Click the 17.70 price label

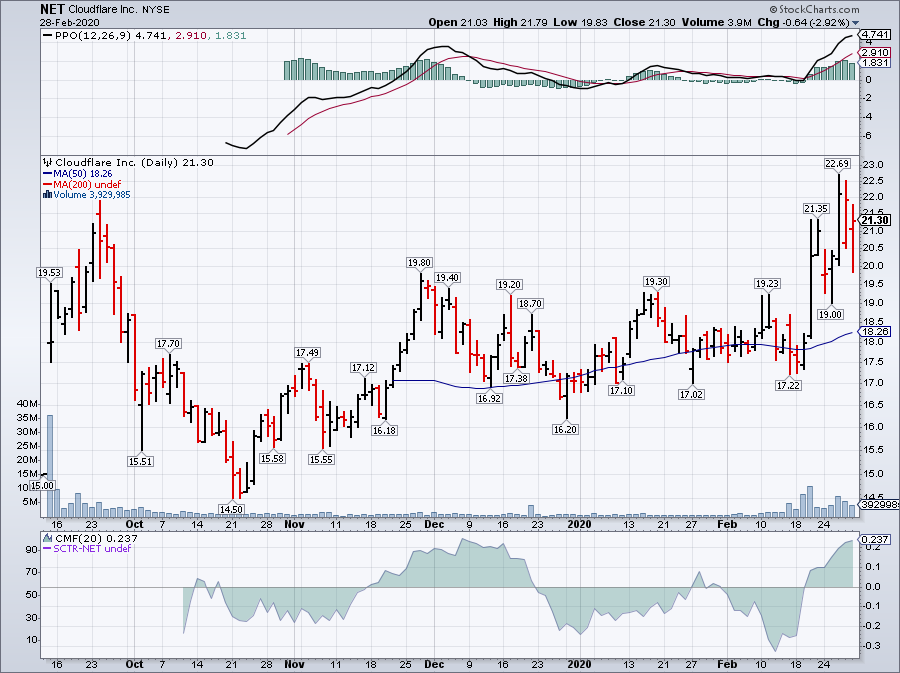(168, 344)
